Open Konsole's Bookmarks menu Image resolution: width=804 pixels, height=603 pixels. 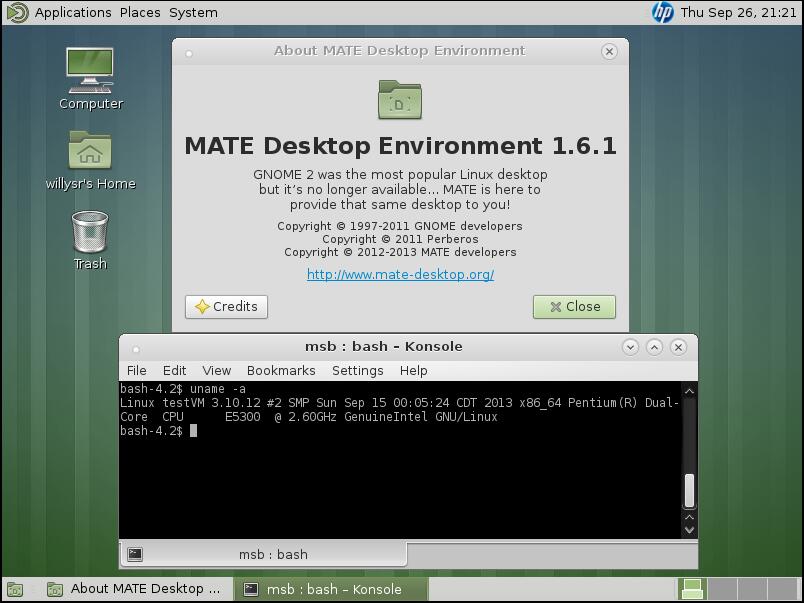(x=281, y=370)
